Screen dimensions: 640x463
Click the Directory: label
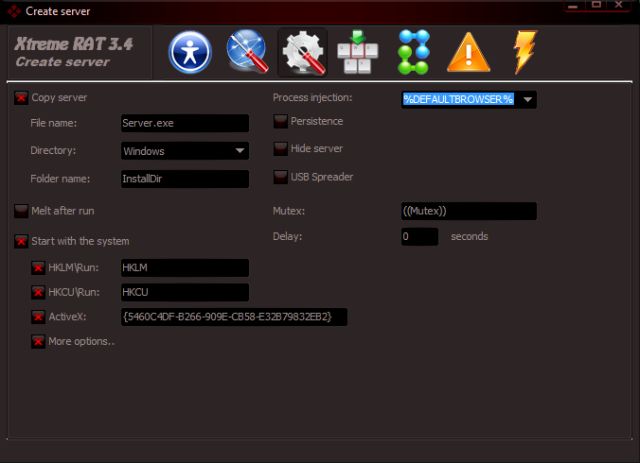[x=53, y=151]
